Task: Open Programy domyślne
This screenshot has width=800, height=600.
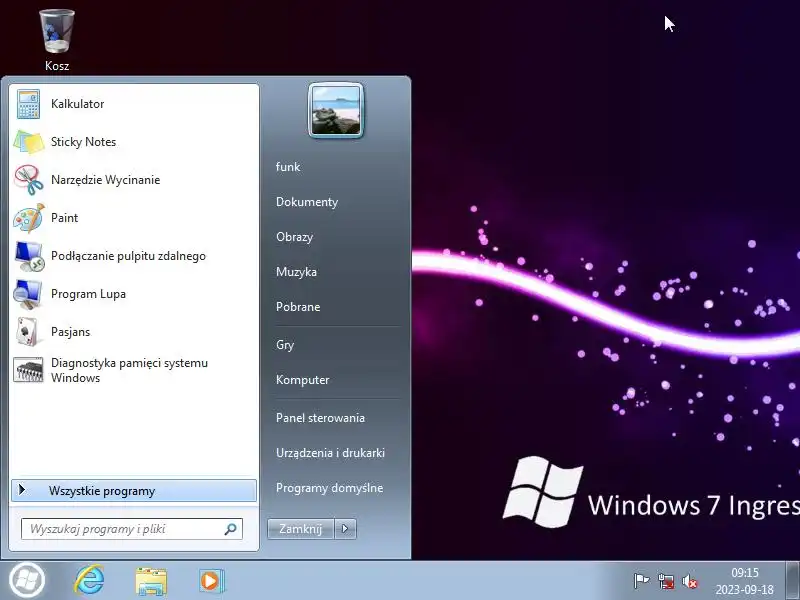Action: point(330,488)
